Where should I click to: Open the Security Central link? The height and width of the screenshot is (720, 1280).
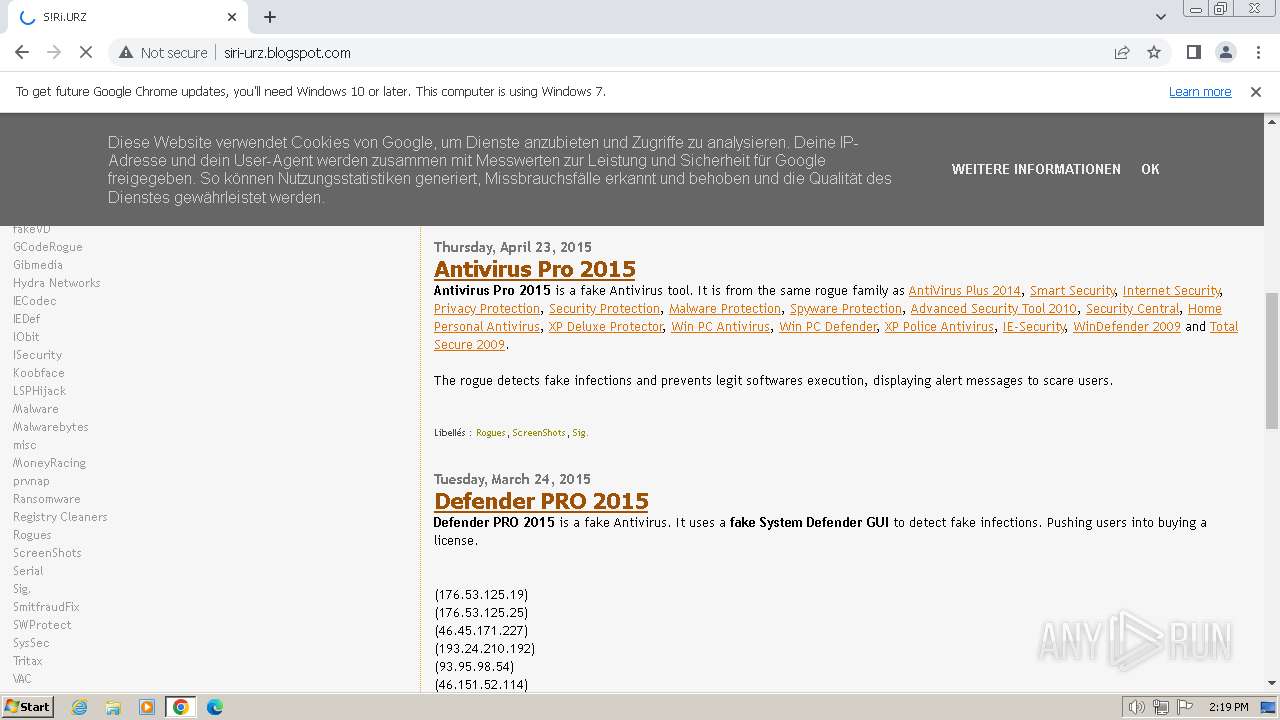point(1133,309)
